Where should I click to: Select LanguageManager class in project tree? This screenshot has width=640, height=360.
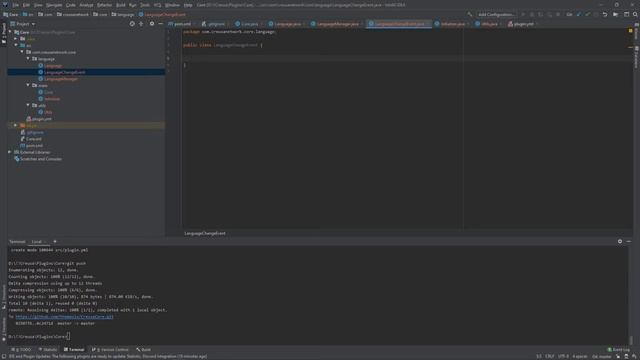tap(60, 79)
